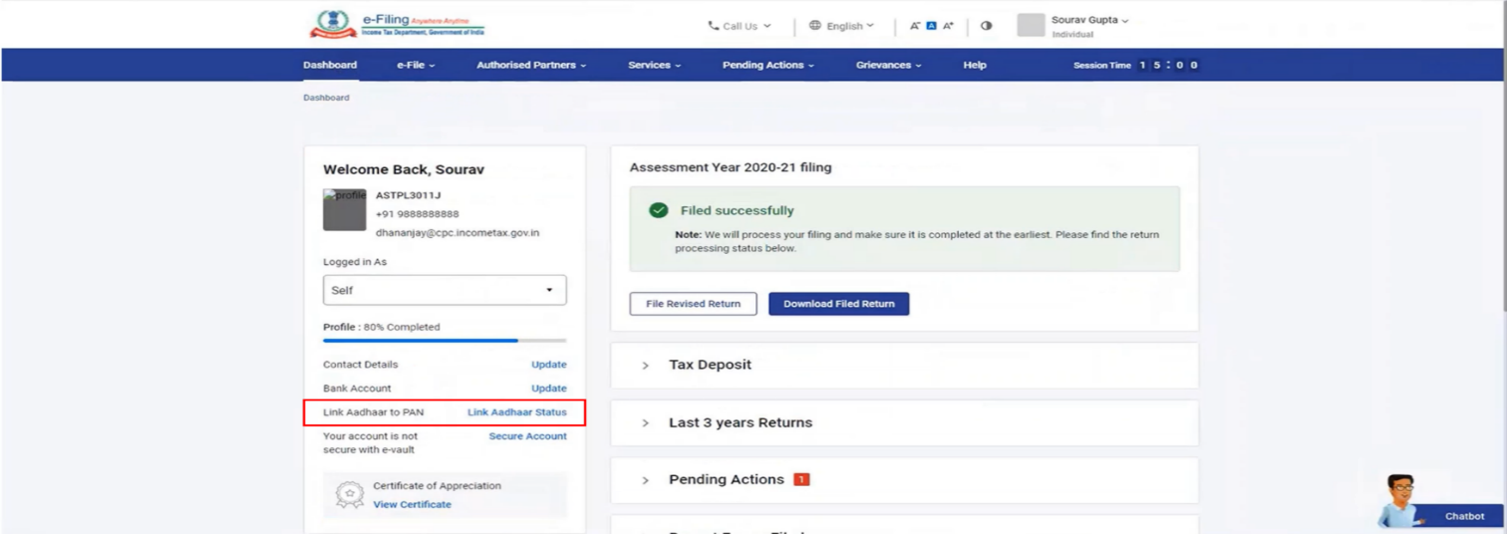Viewport: 1507px width, 534px height.
Task: Toggle the high contrast mode icon
Action: 986,26
